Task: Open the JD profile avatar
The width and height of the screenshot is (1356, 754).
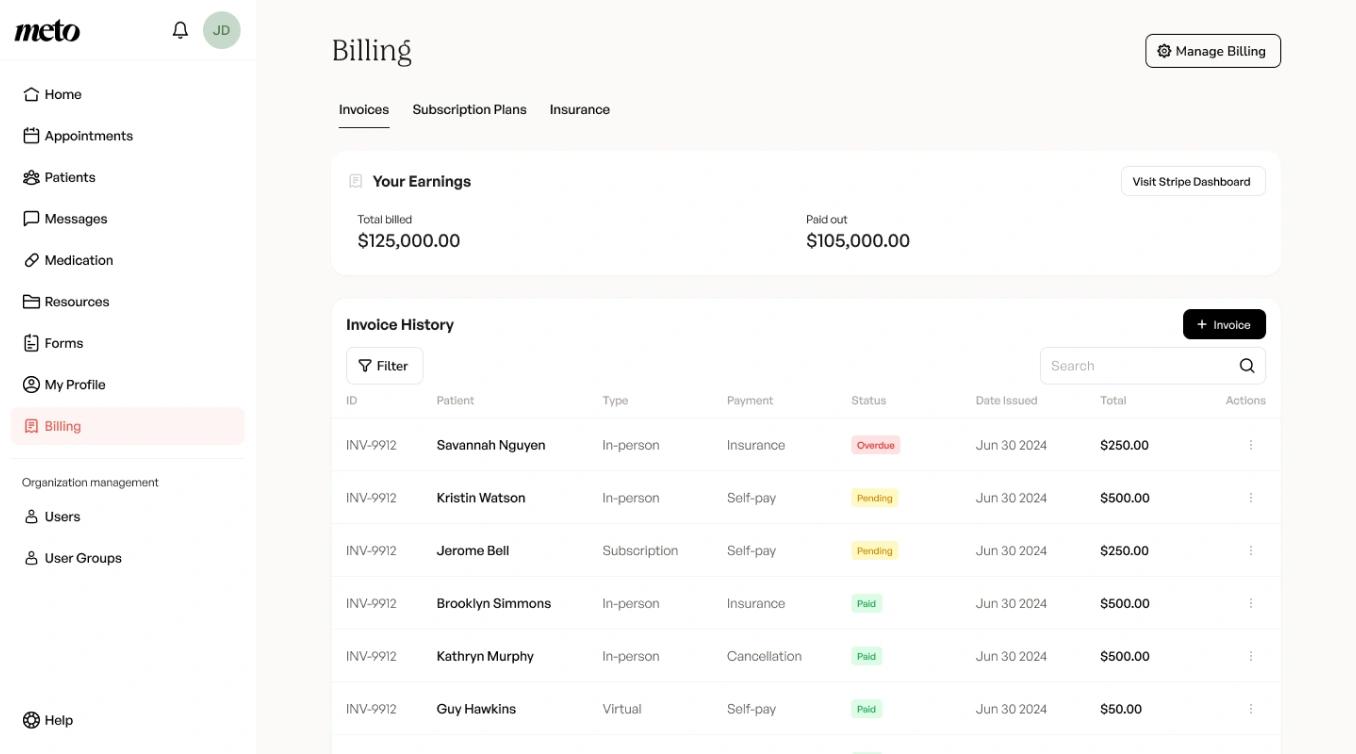Action: click(221, 29)
